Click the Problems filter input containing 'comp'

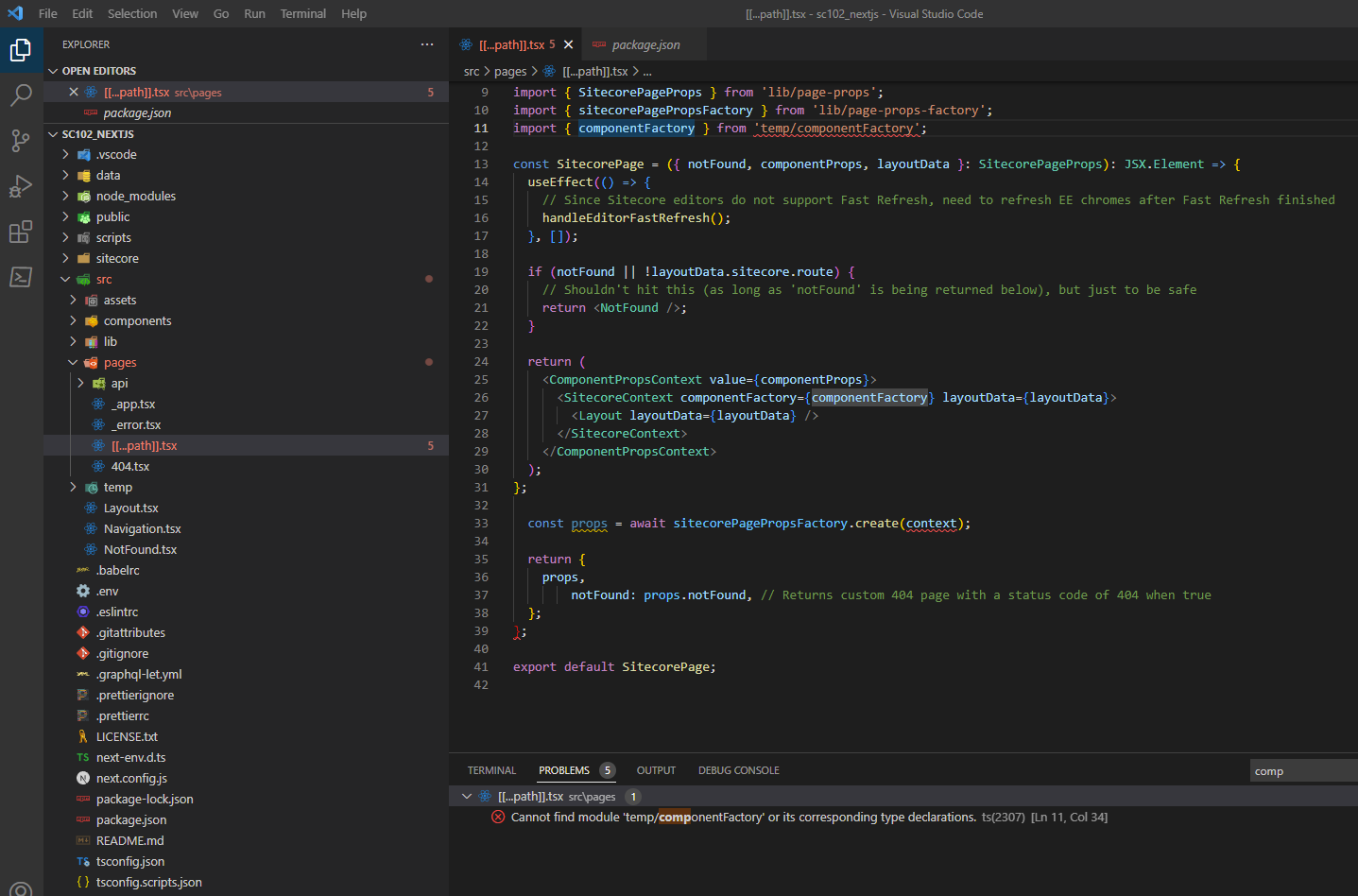pyautogui.click(x=1304, y=771)
